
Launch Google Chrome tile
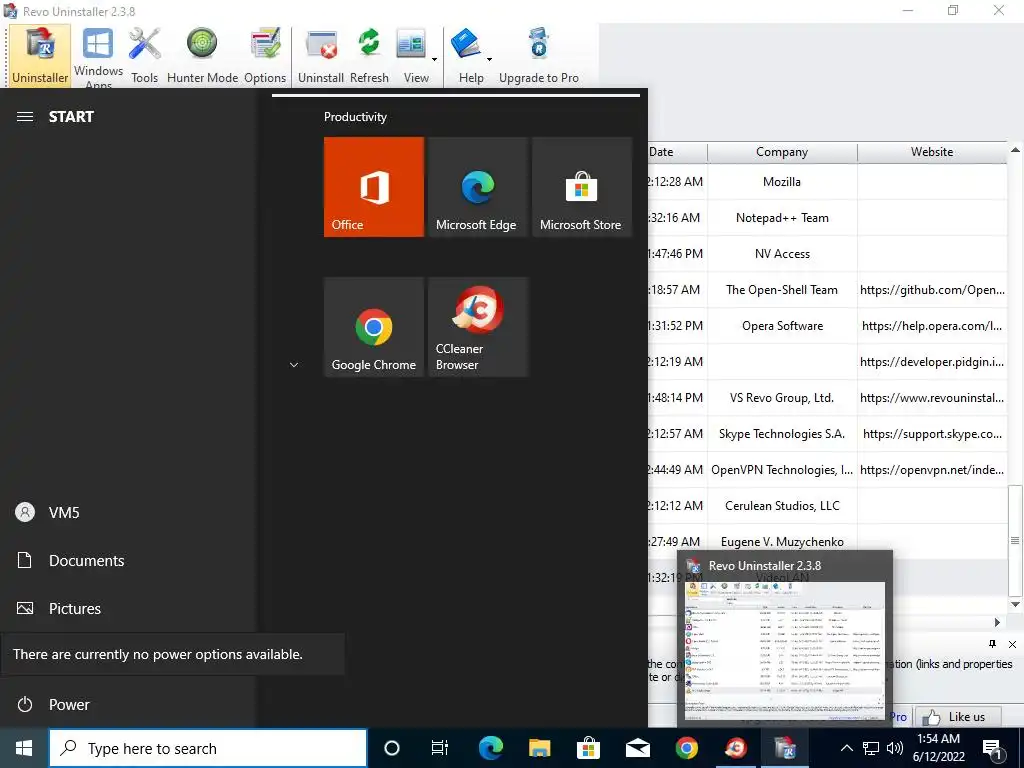[x=374, y=327]
